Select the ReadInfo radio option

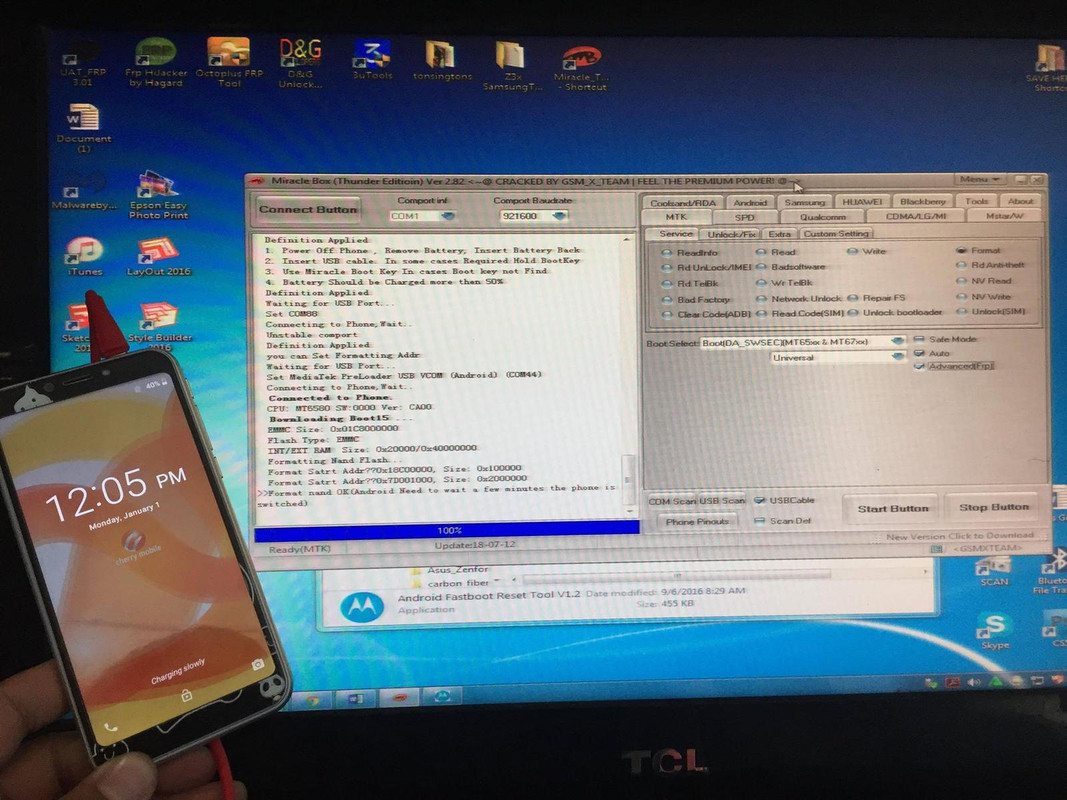689,252
